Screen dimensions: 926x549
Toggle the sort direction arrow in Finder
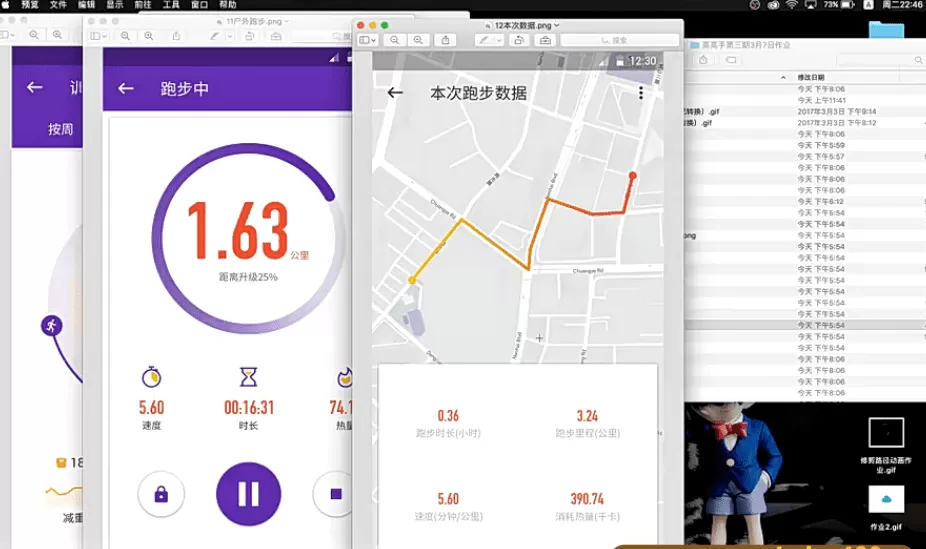pos(783,77)
